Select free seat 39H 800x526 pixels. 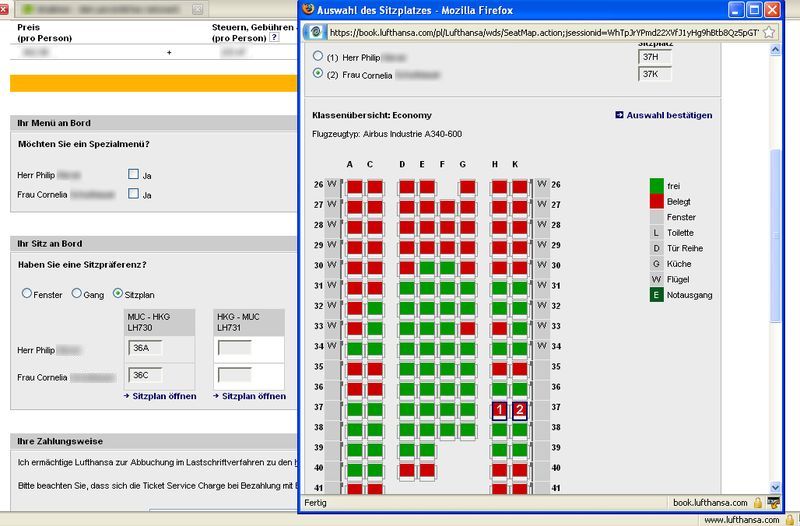coord(499,450)
